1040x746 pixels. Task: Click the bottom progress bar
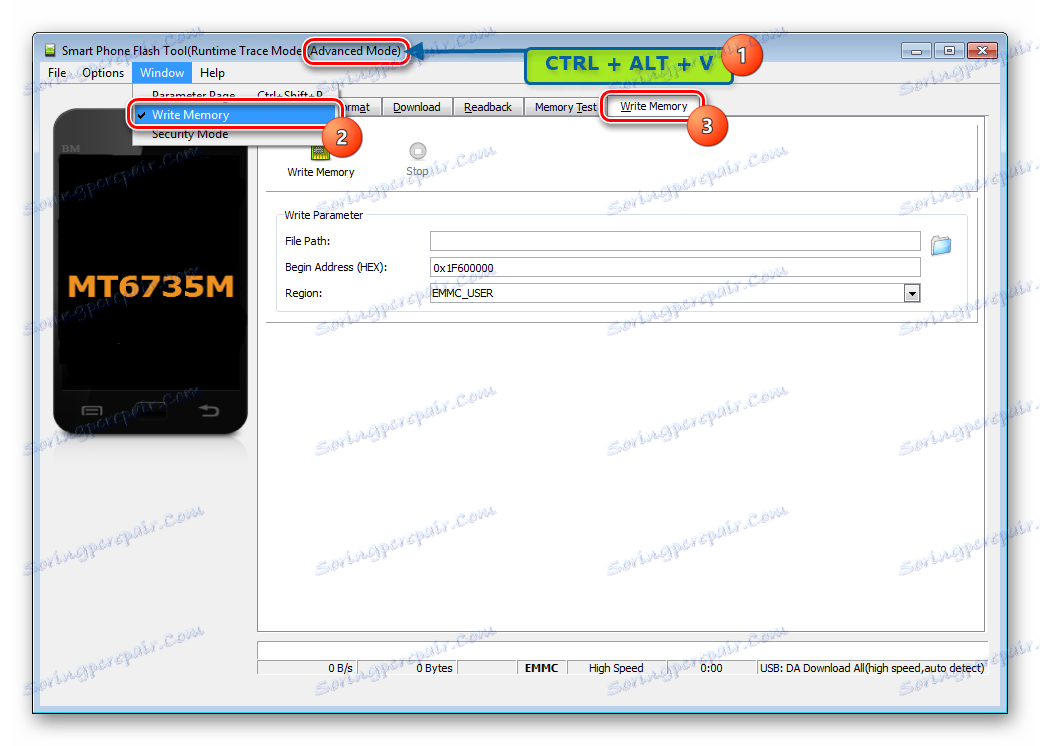point(622,650)
